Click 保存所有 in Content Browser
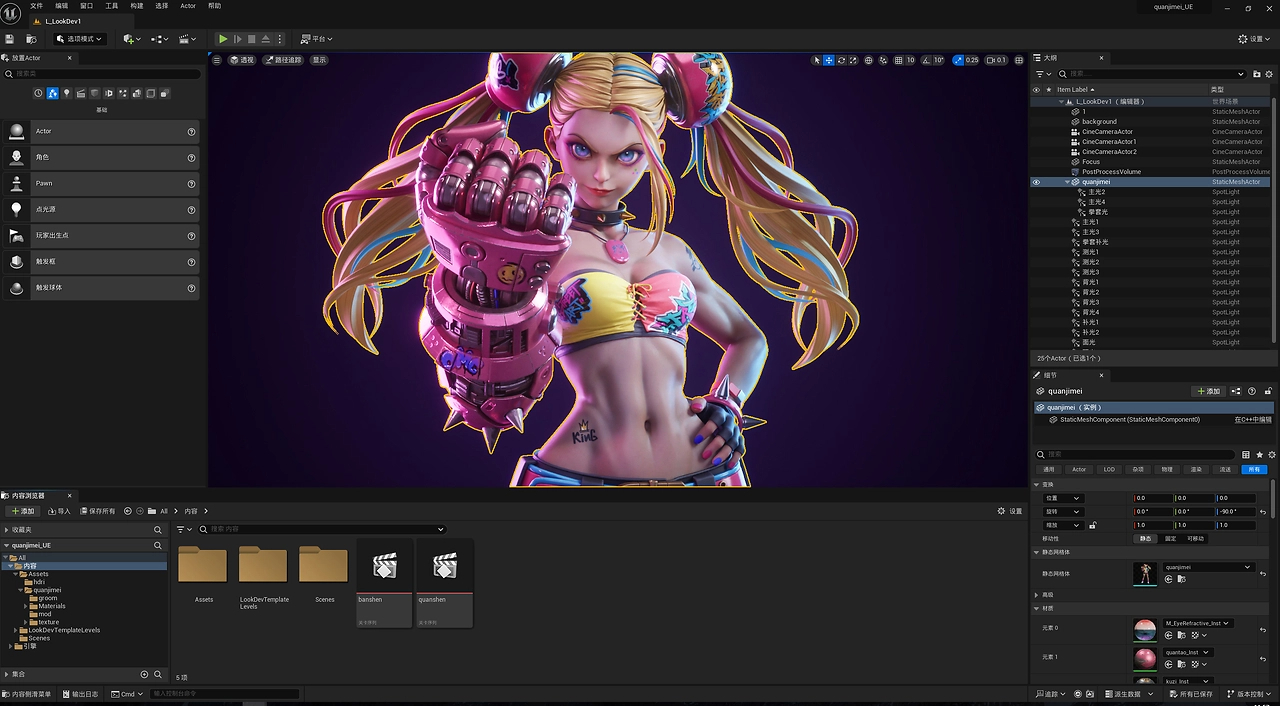 tap(97, 511)
